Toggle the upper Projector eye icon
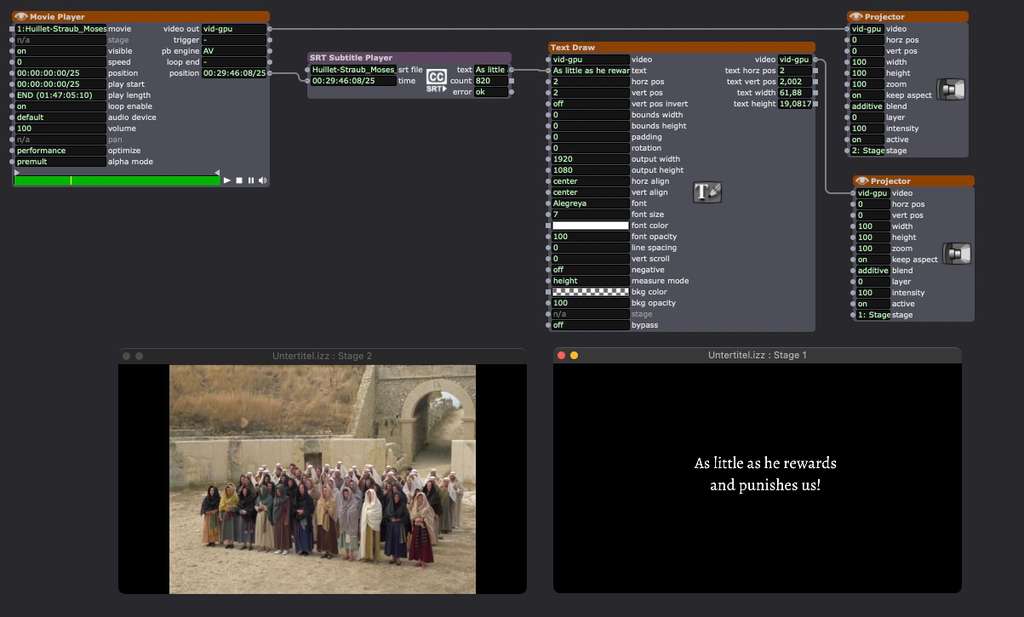The height and width of the screenshot is (617, 1024). pyautogui.click(x=856, y=17)
